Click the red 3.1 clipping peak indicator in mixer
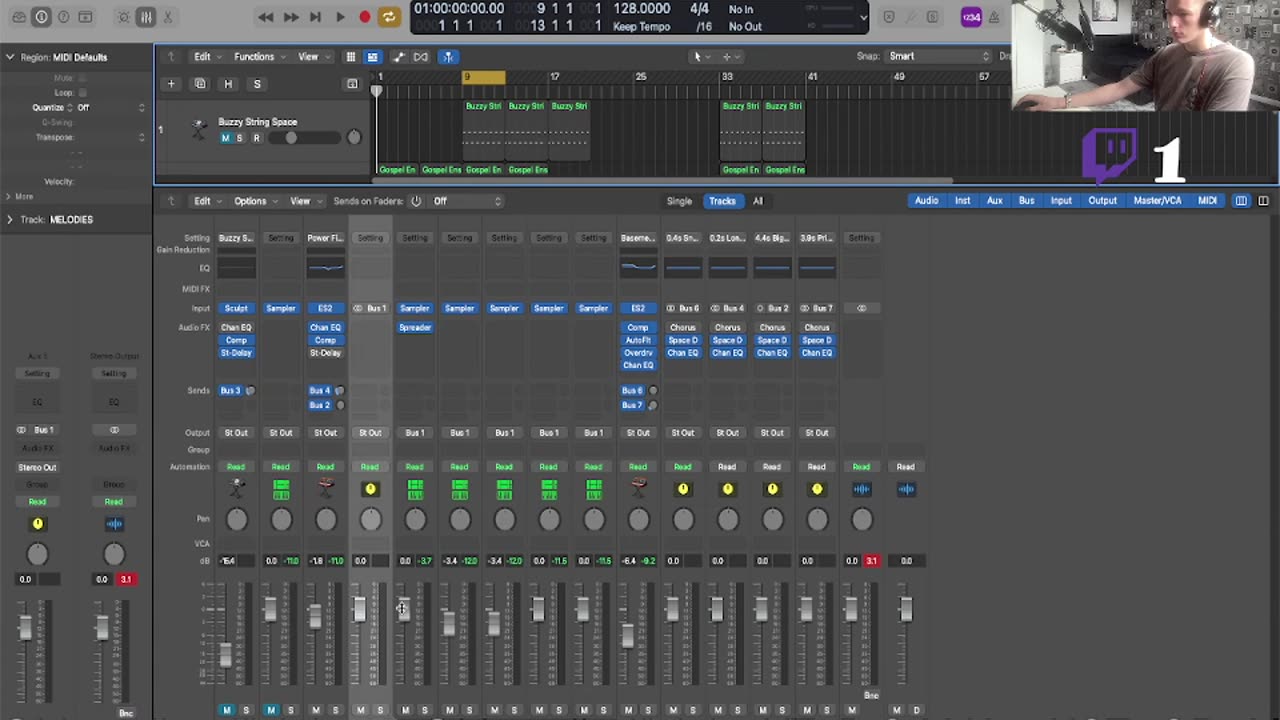 pos(871,561)
